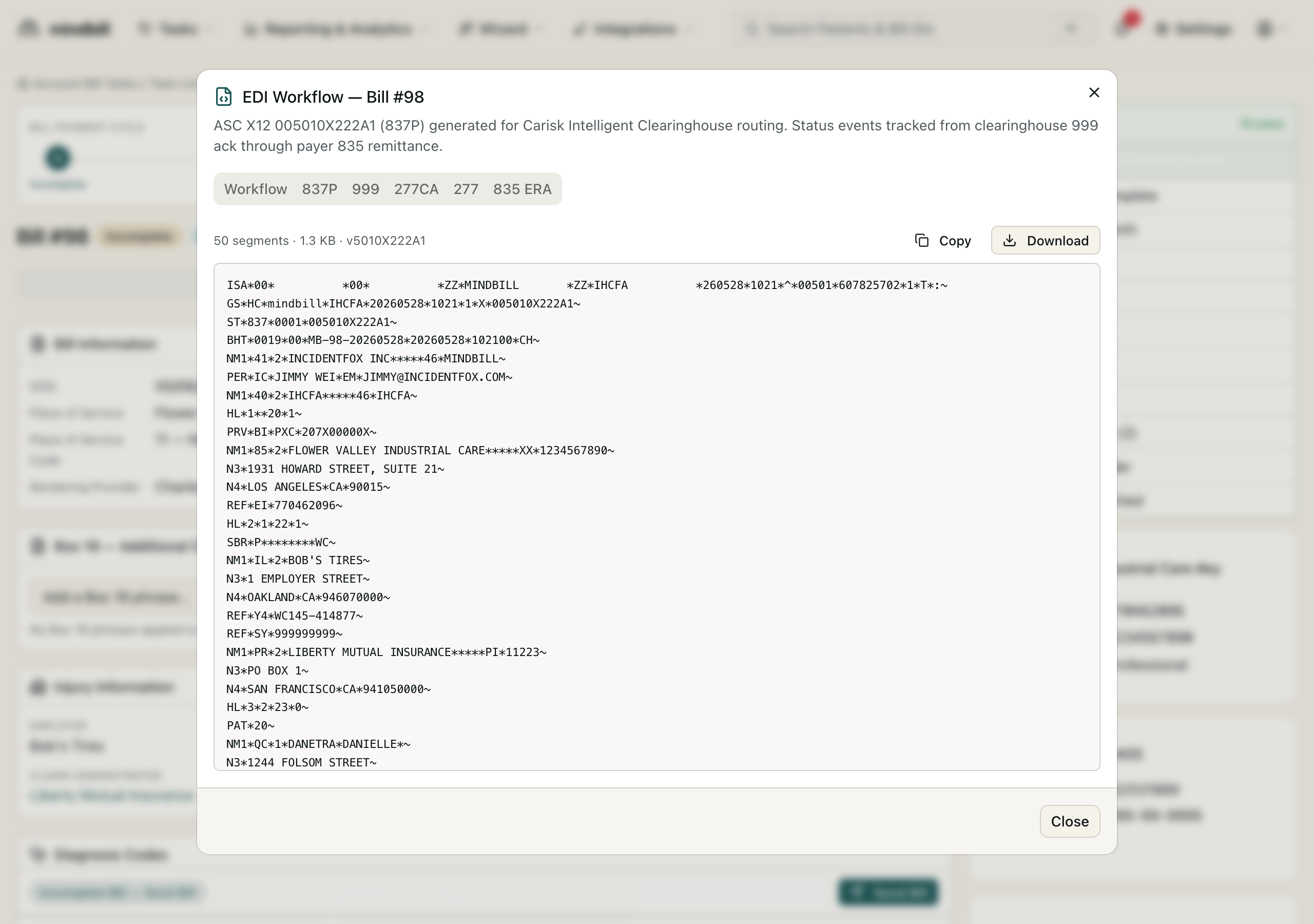Select the NM1*41*2*INCIDENTFOX INC line

[366, 358]
